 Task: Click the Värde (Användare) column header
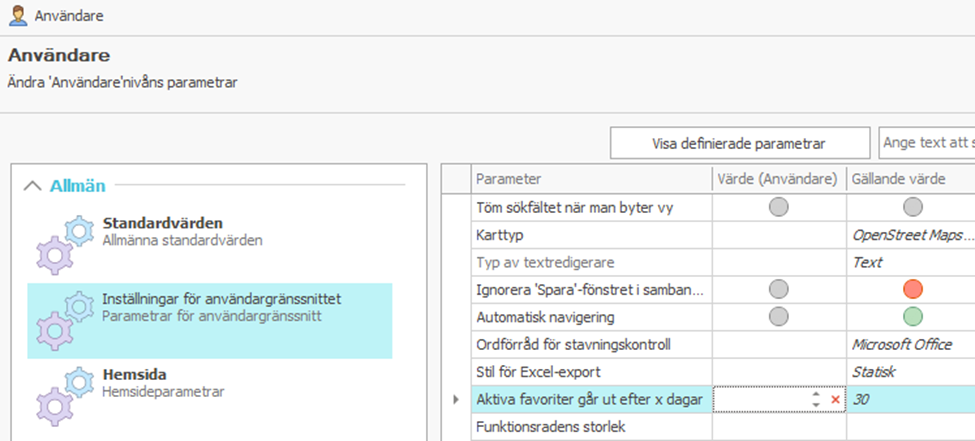coord(778,179)
